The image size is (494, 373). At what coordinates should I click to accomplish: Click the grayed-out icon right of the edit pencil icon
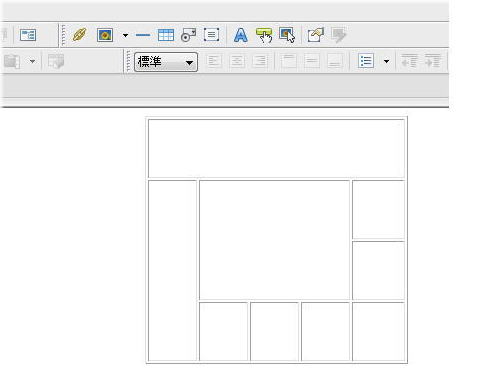339,35
